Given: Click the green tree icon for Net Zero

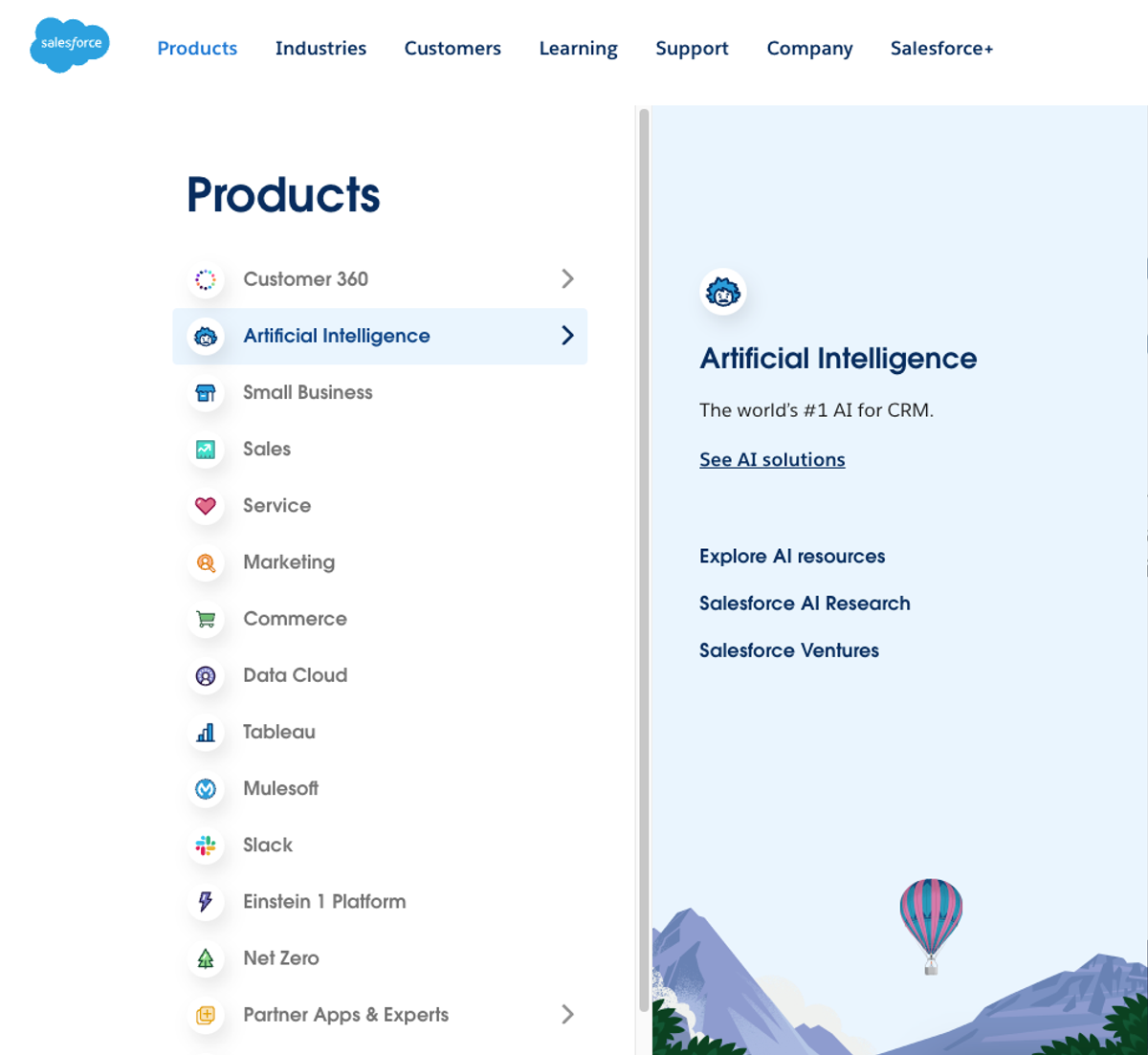Looking at the screenshot, I should pyautogui.click(x=206, y=958).
